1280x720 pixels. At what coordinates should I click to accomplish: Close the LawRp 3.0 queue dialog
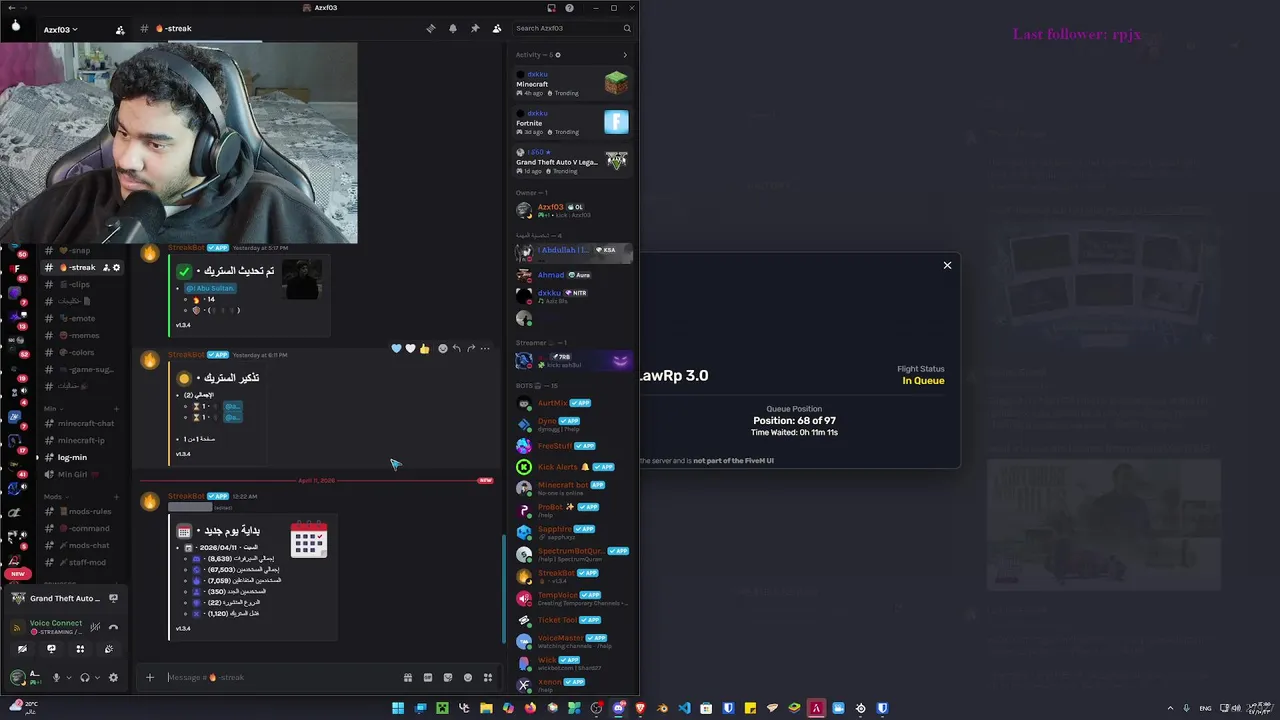click(947, 265)
